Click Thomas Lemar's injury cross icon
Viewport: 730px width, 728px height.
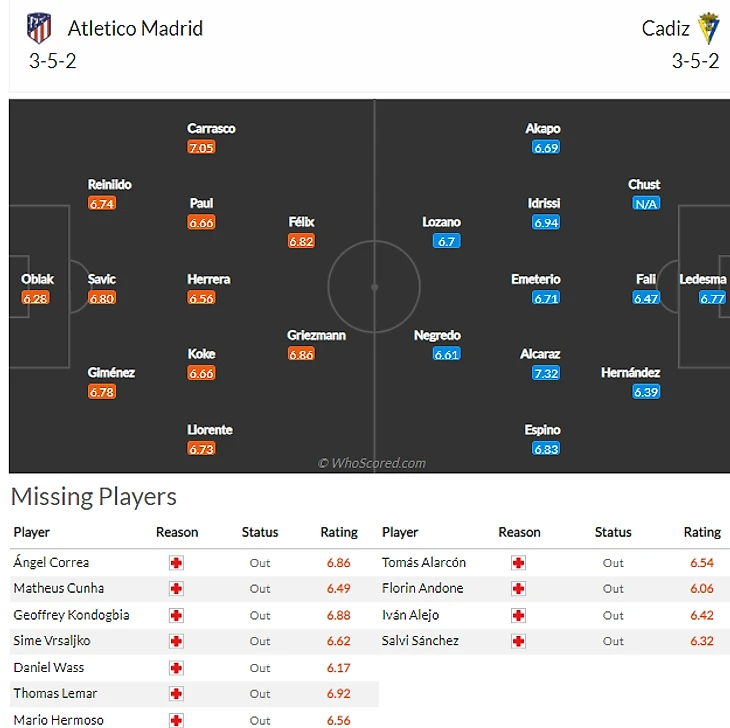(177, 693)
